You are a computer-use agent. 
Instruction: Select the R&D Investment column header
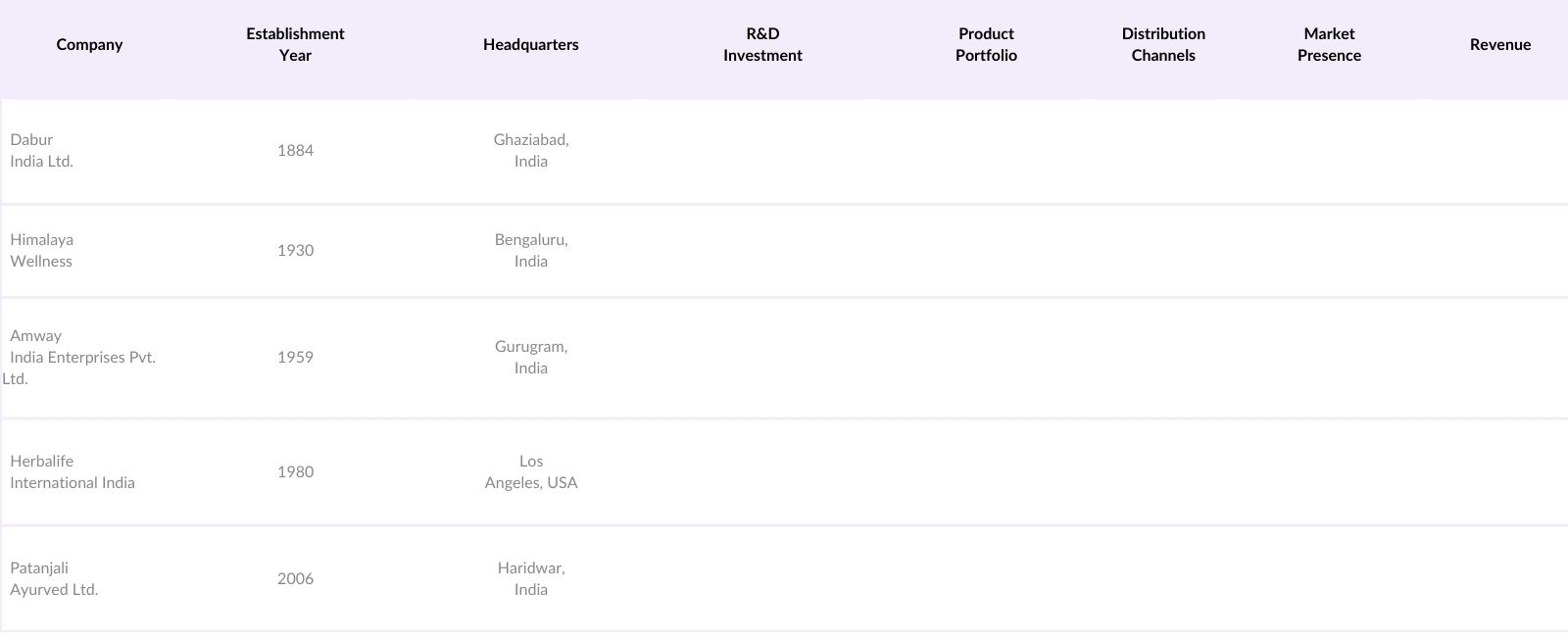[762, 45]
